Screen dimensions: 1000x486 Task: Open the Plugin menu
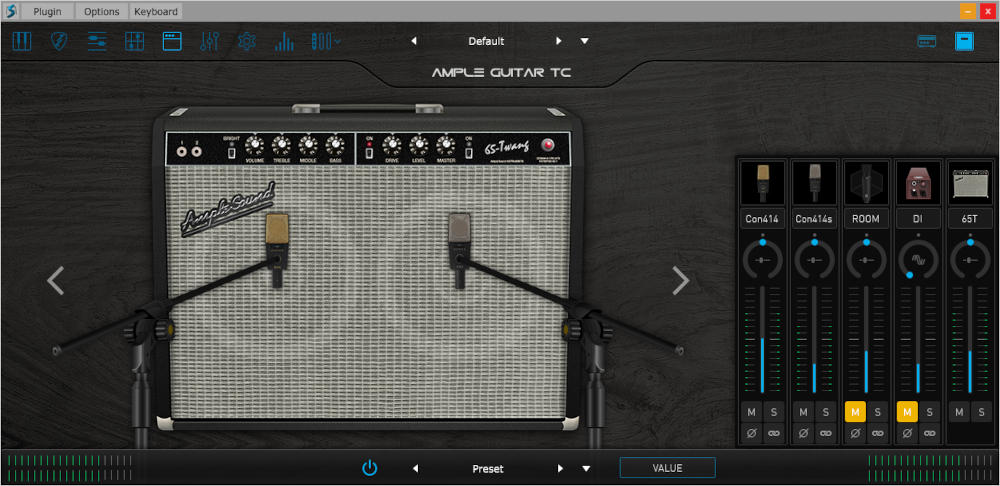pyautogui.click(x=47, y=11)
